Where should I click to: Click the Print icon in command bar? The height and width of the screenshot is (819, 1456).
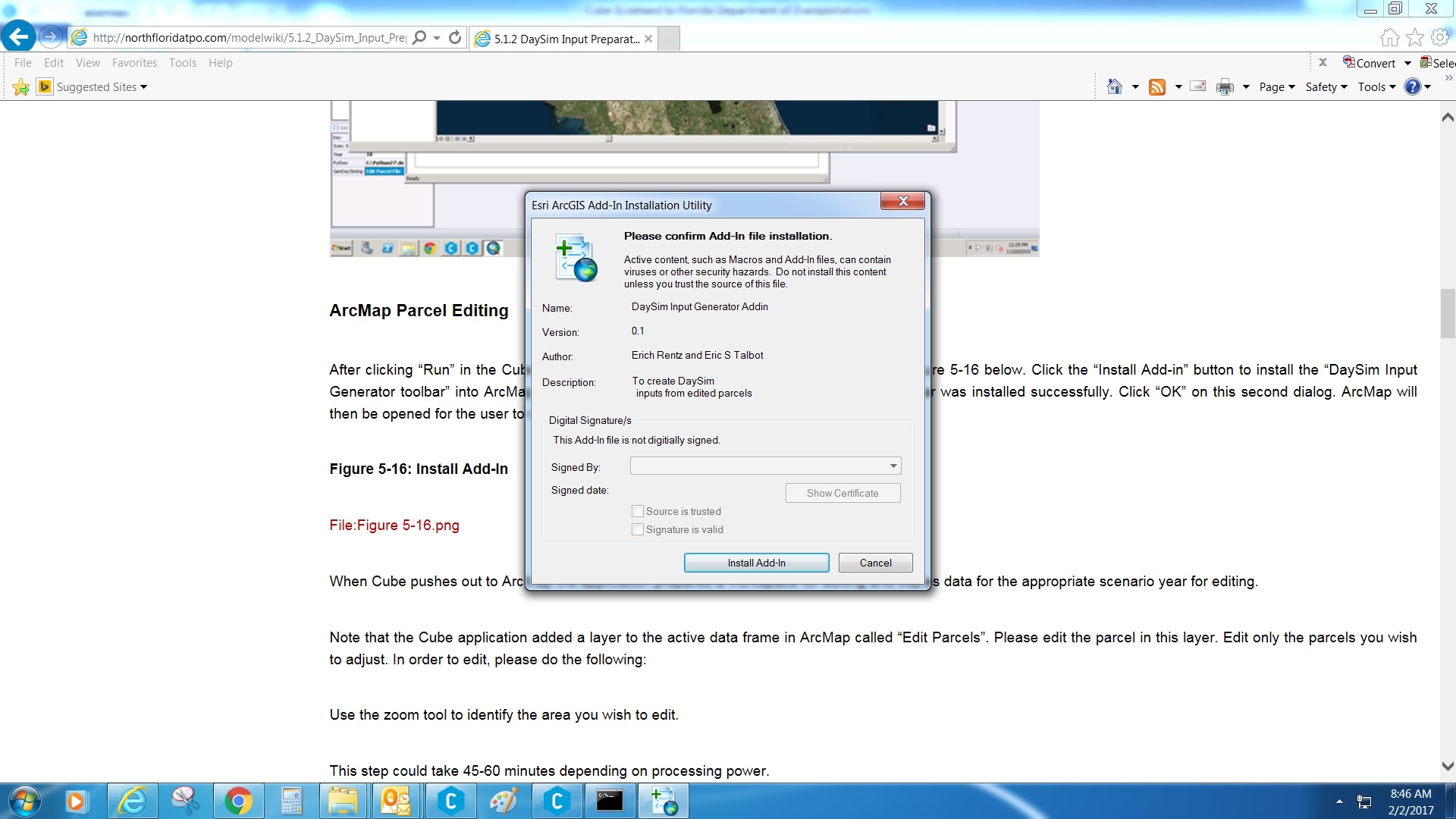pos(1224,86)
